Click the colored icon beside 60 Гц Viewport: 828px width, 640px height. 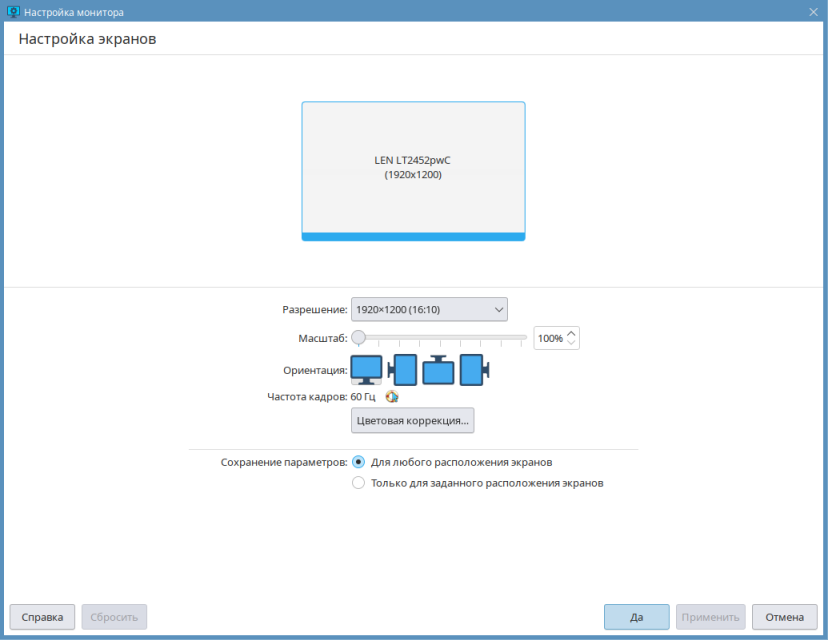[x=392, y=396]
